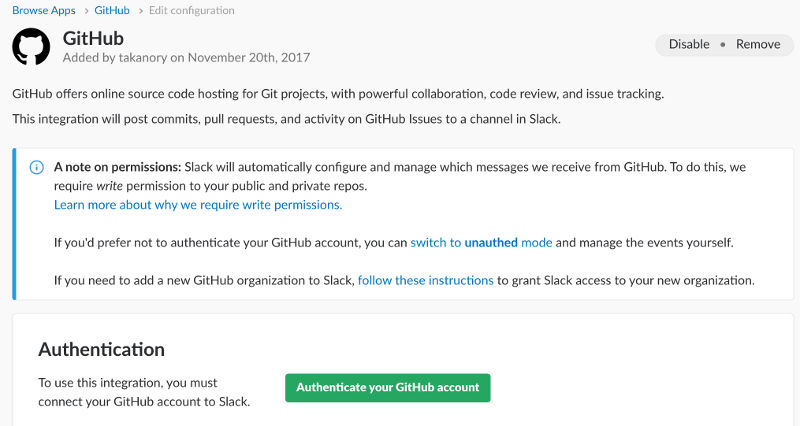The image size is (800, 426).
Task: Authenticate your GitHub account button
Action: [x=388, y=388]
